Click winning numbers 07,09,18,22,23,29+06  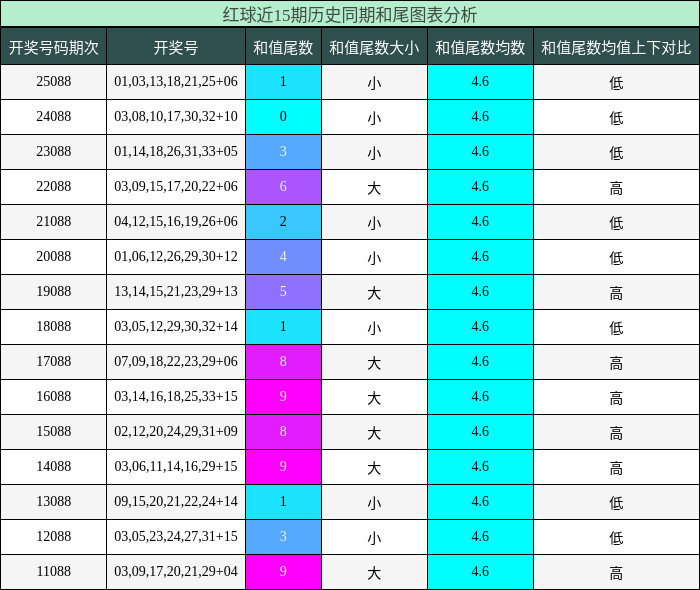[176, 362]
